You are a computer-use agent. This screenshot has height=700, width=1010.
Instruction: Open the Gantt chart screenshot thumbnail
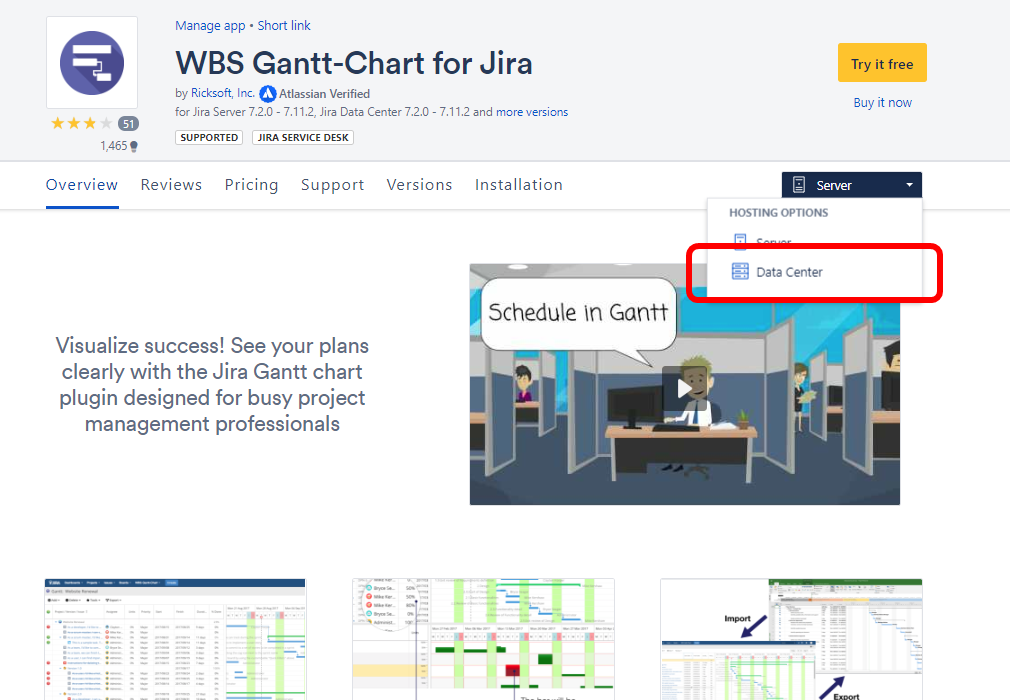[175, 639]
